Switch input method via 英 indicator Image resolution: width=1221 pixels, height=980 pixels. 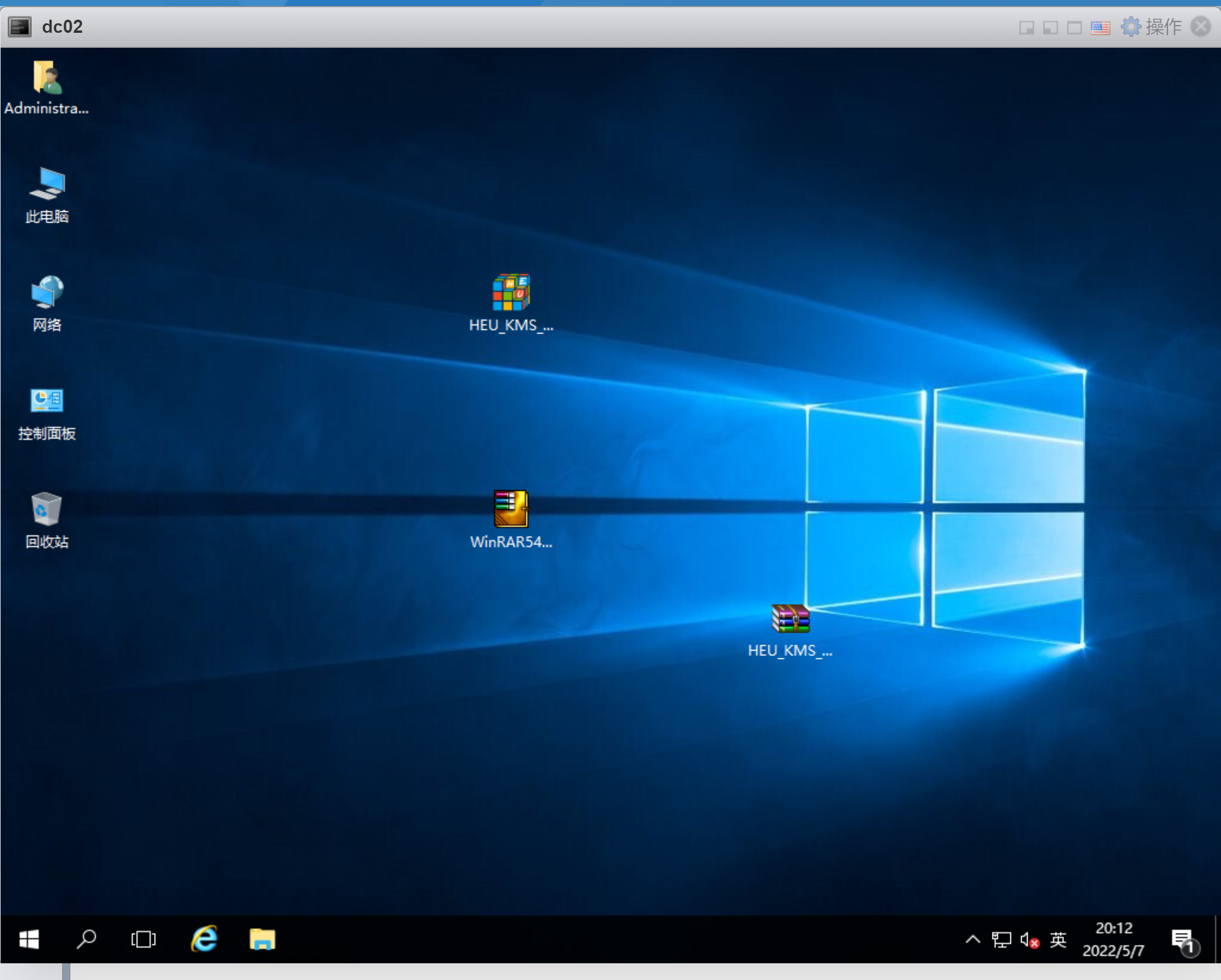point(1058,940)
